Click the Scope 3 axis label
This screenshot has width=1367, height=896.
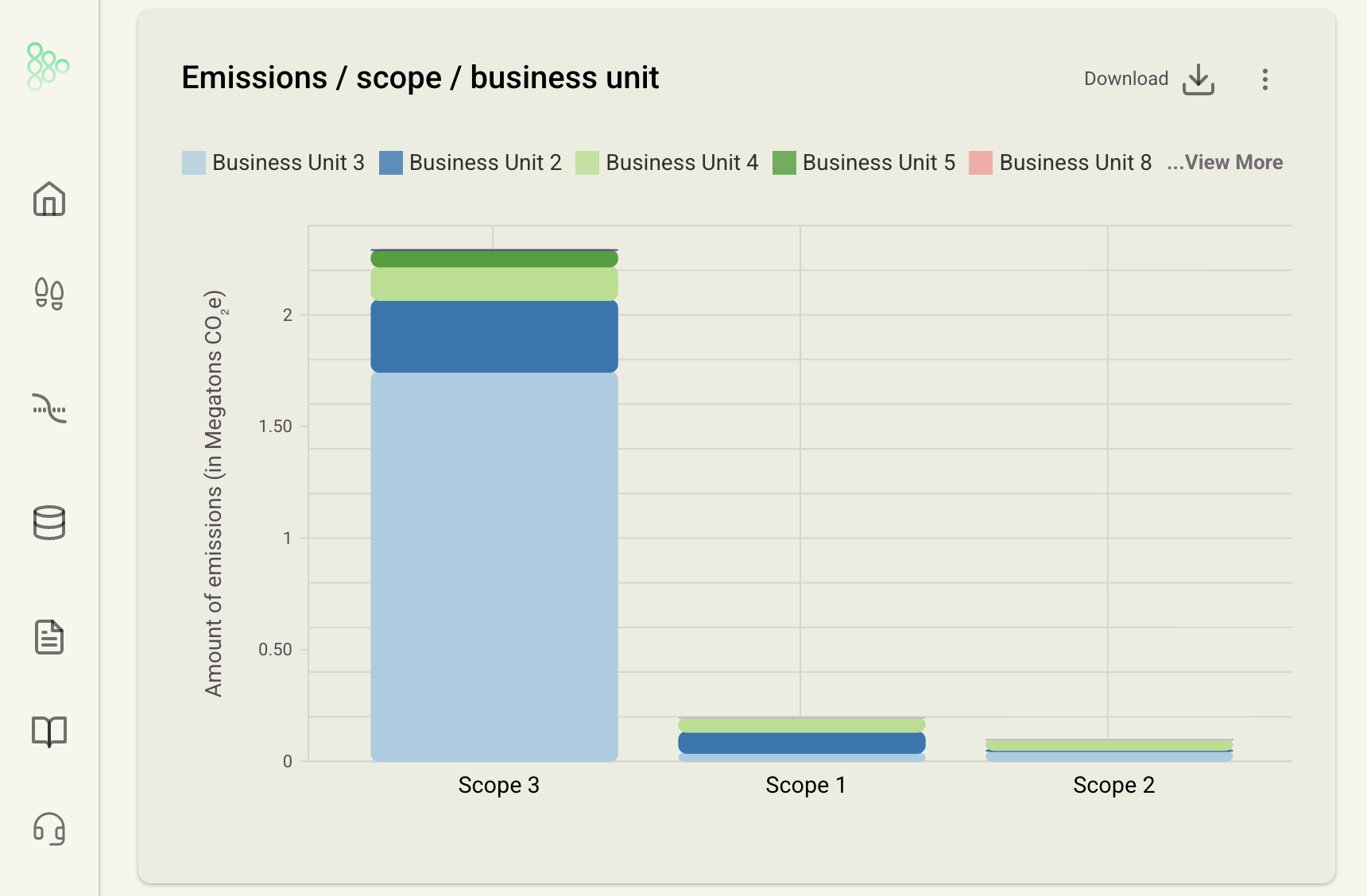click(499, 786)
